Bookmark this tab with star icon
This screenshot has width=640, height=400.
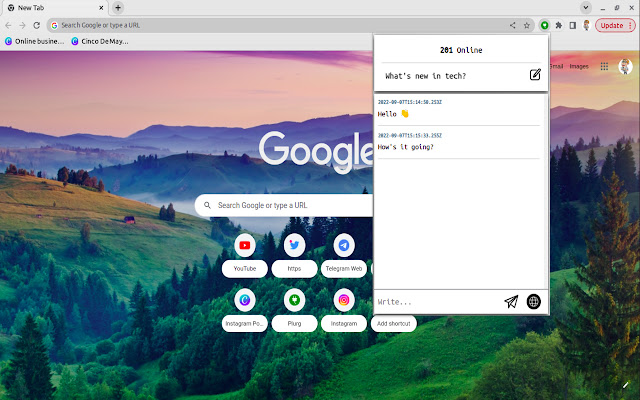(527, 25)
